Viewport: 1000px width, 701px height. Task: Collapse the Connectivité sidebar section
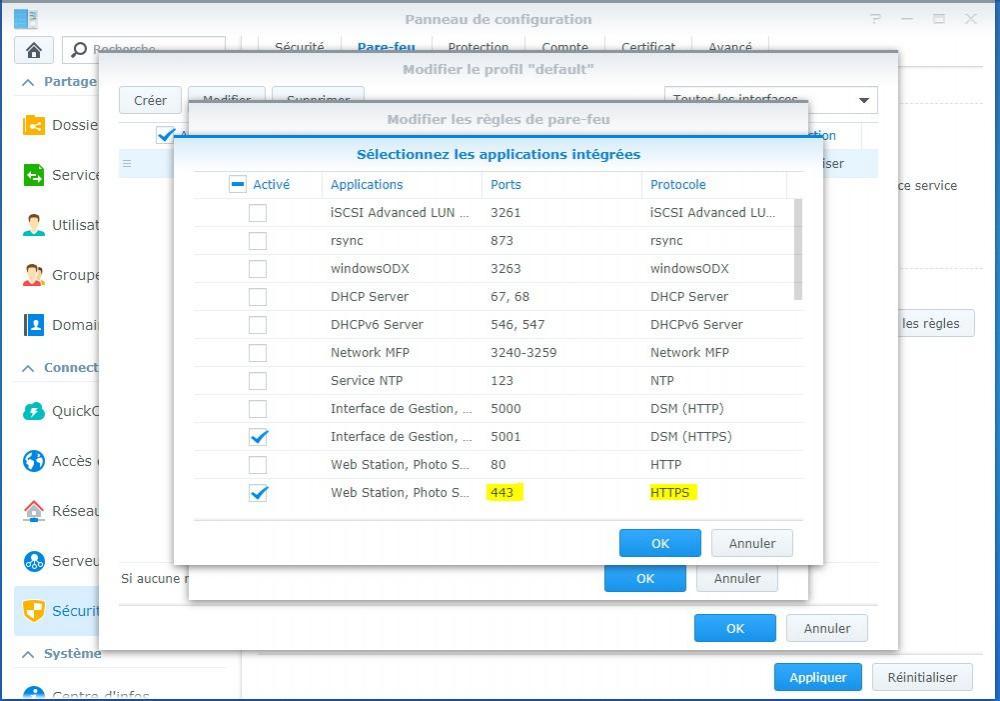click(28, 368)
